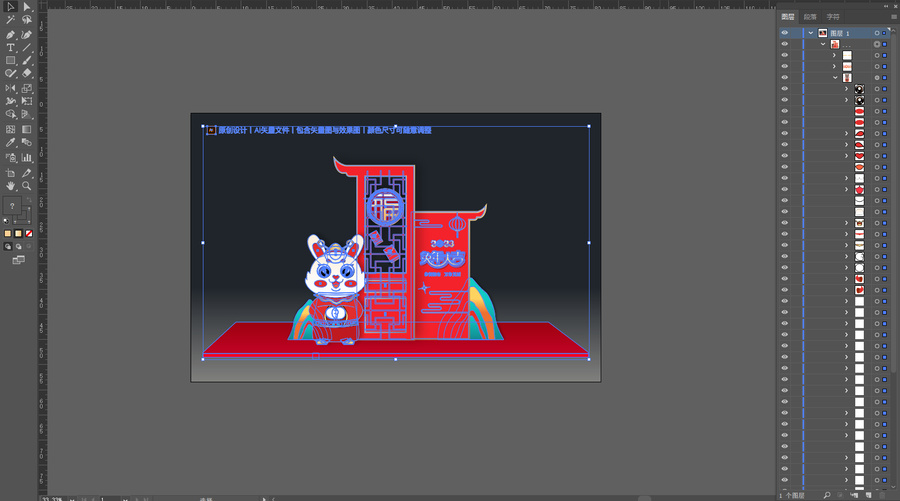The image size is (900, 501).
Task: Select the Curvature tool
Action: tap(26, 34)
